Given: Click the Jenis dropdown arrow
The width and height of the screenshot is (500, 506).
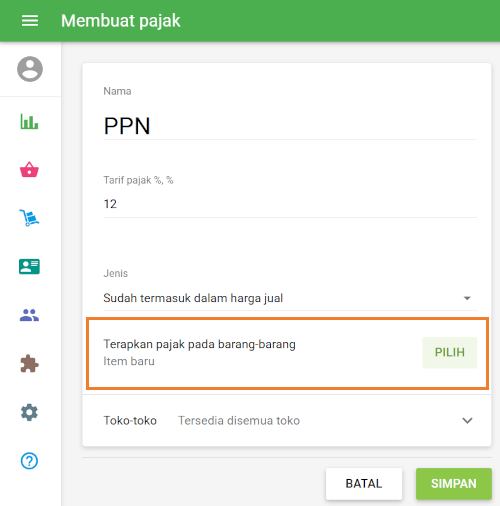Looking at the screenshot, I should click(467, 298).
